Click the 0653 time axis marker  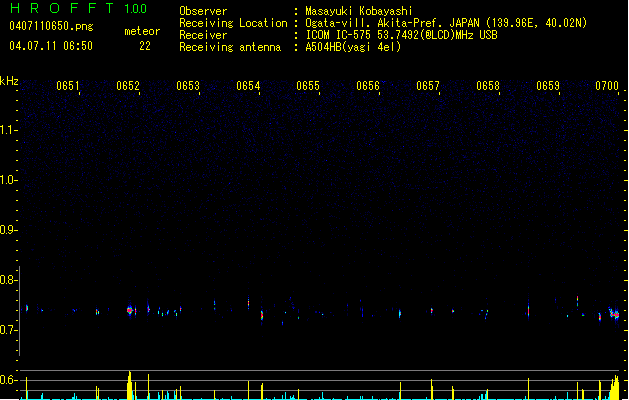click(x=188, y=86)
